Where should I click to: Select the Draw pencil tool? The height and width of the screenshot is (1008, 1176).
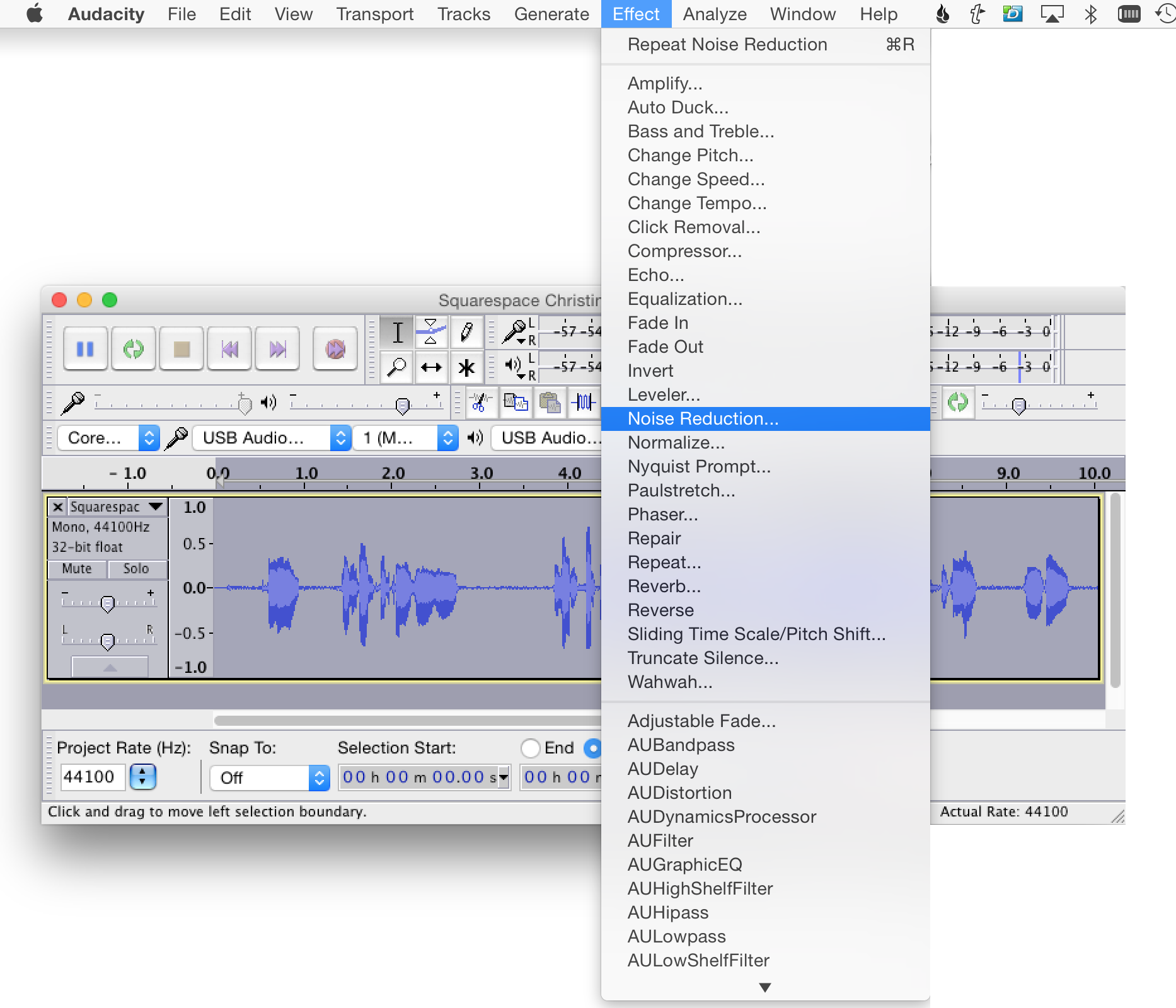click(466, 332)
